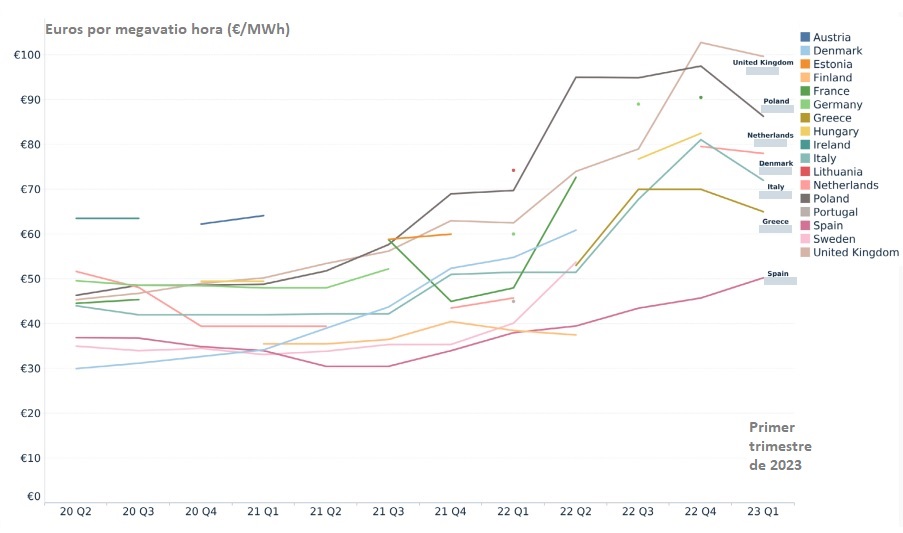
Task: Select 23 Q1 on the time axis
Action: pos(763,512)
